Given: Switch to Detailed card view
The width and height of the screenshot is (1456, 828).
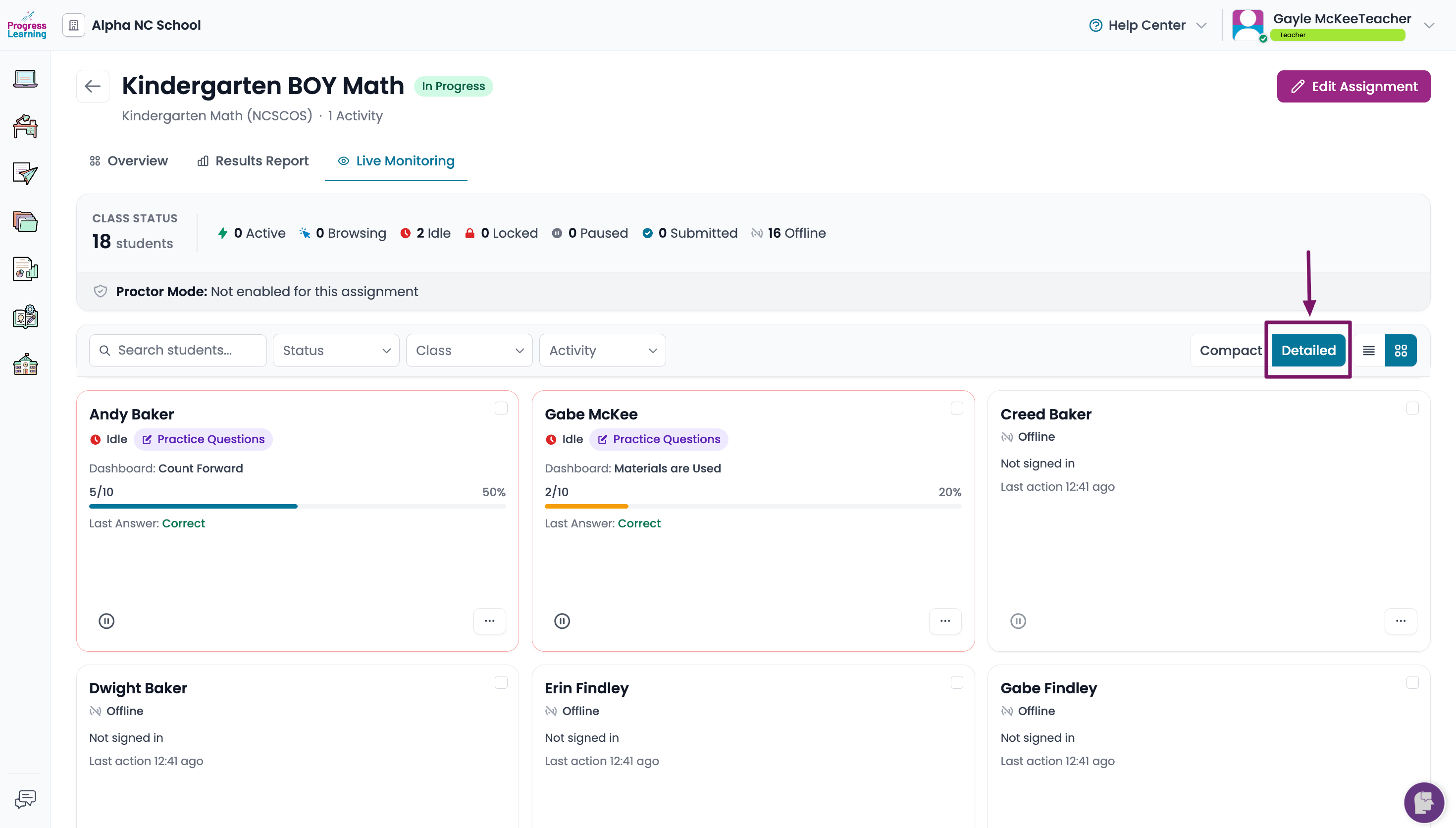Looking at the screenshot, I should pyautogui.click(x=1309, y=350).
